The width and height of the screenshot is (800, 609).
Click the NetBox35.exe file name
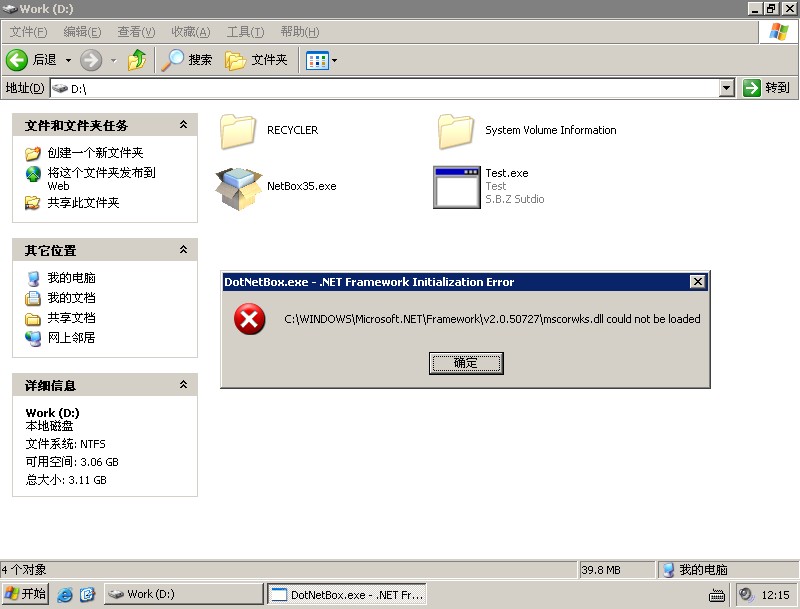click(302, 186)
